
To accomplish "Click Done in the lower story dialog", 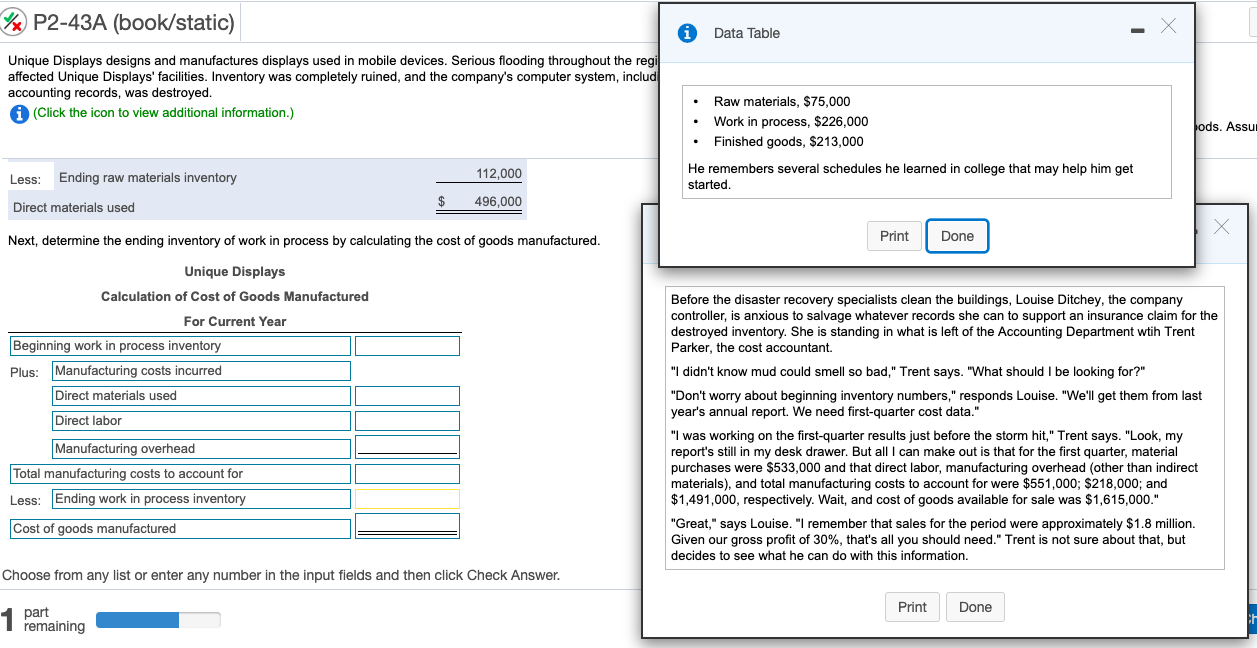I will tap(975, 607).
